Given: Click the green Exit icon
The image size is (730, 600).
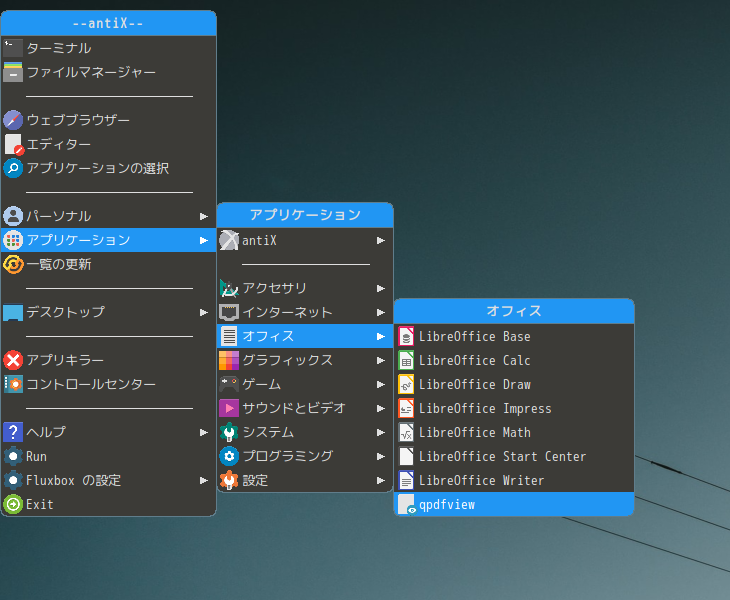Looking at the screenshot, I should tap(13, 505).
